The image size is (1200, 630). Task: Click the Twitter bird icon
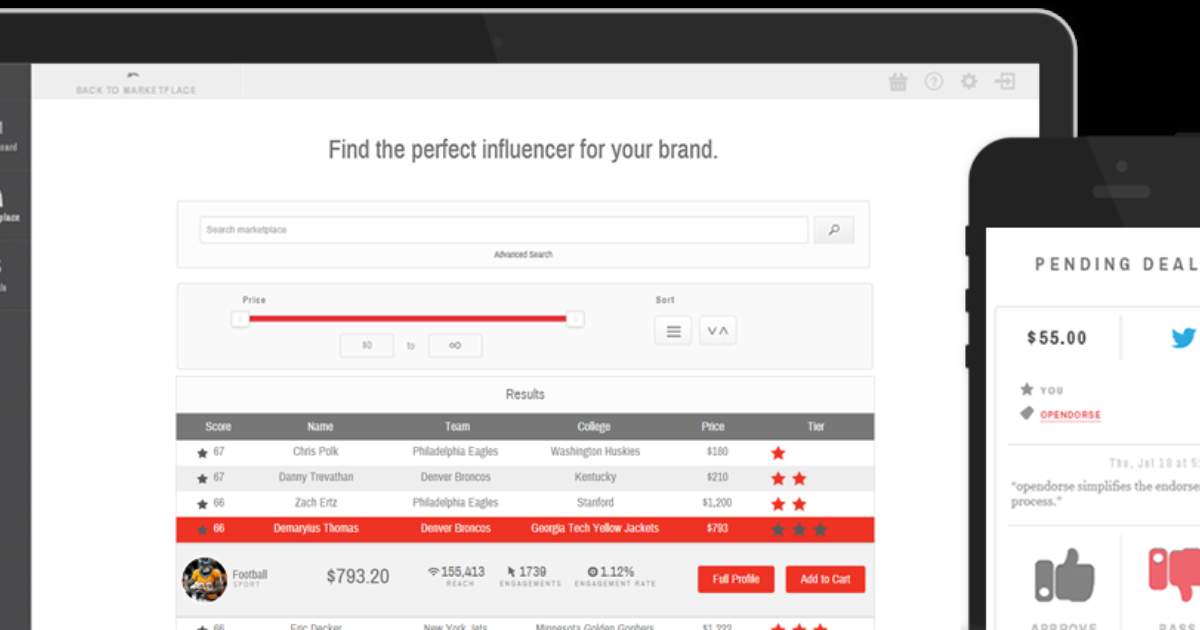[x=1183, y=338]
